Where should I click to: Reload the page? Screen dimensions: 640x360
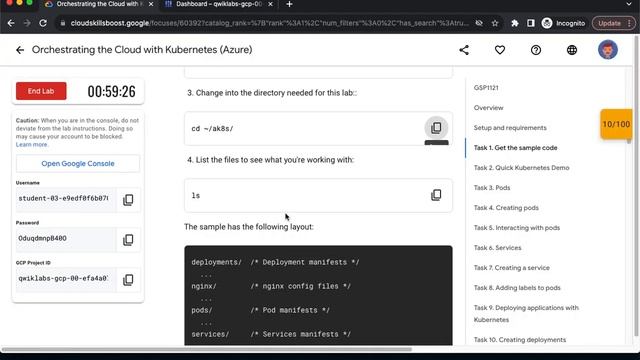tap(43, 23)
